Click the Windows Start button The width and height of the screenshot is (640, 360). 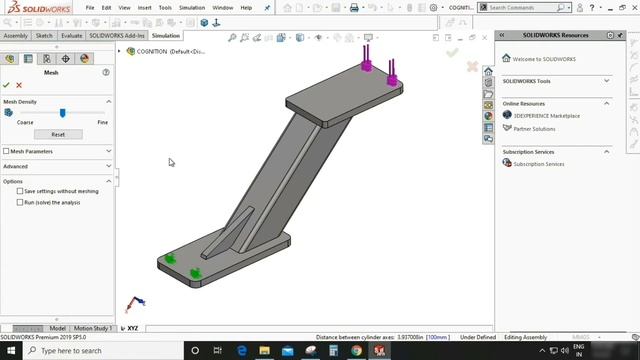point(11,351)
